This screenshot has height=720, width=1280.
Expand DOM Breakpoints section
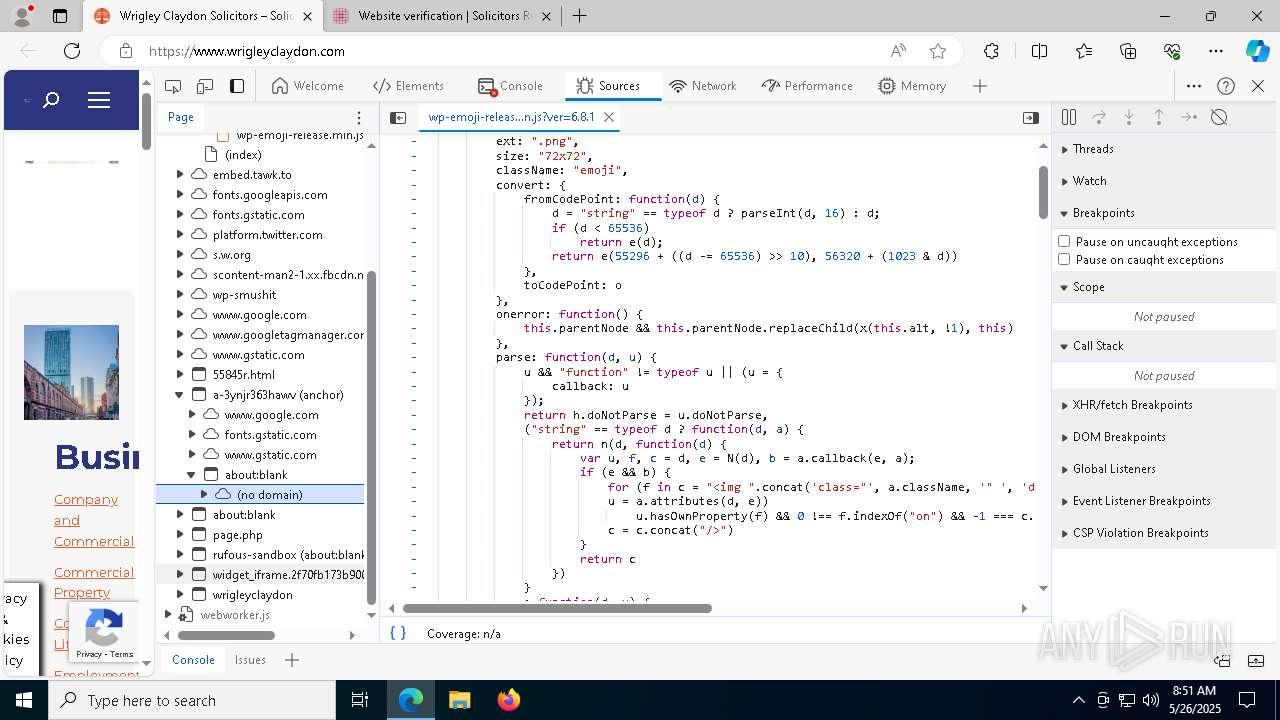1166,437
